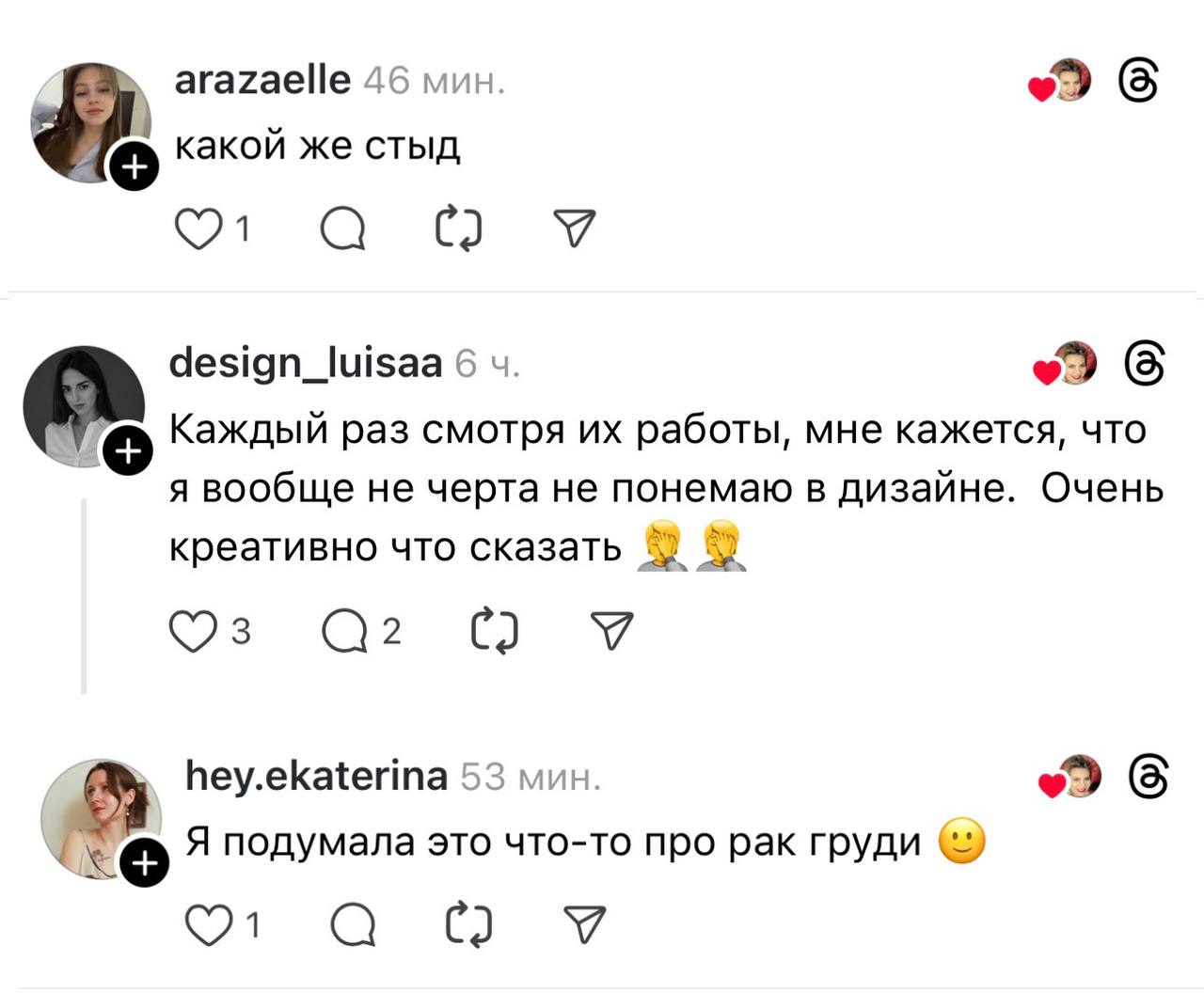The height and width of the screenshot is (993, 1204).
Task: Repost arazaelle's comment
Action: [x=459, y=229]
